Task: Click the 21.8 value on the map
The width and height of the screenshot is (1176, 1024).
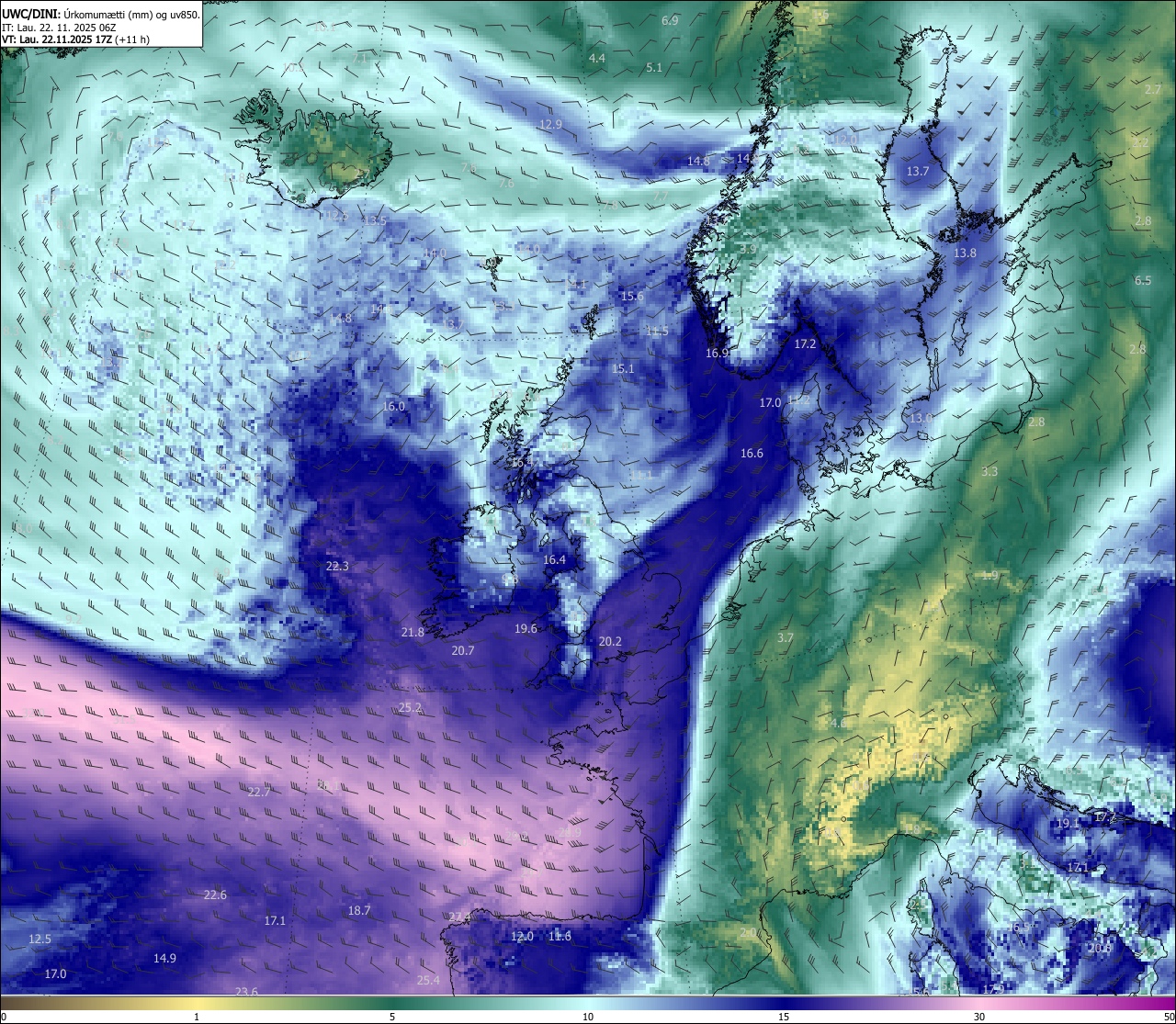Action: coord(413,632)
